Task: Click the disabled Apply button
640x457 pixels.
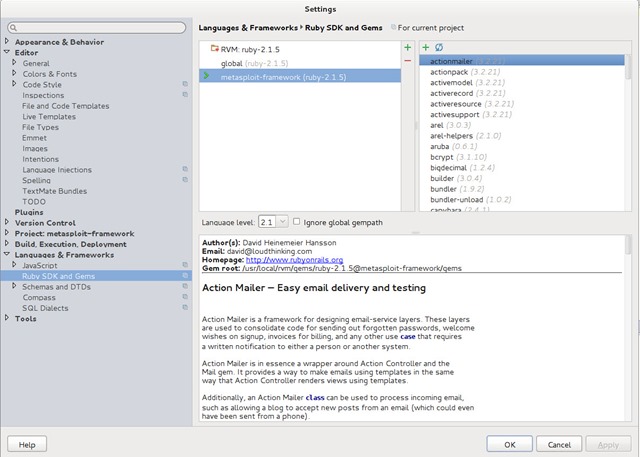Action: pos(608,444)
